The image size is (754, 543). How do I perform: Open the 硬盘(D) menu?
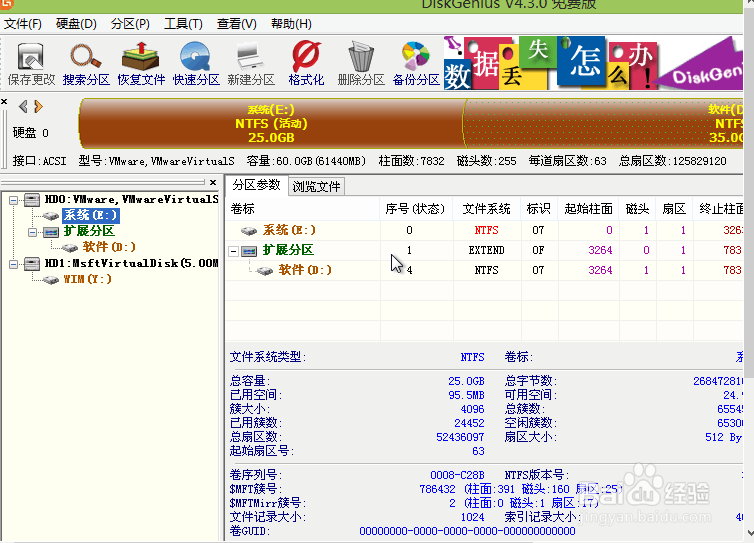click(76, 24)
